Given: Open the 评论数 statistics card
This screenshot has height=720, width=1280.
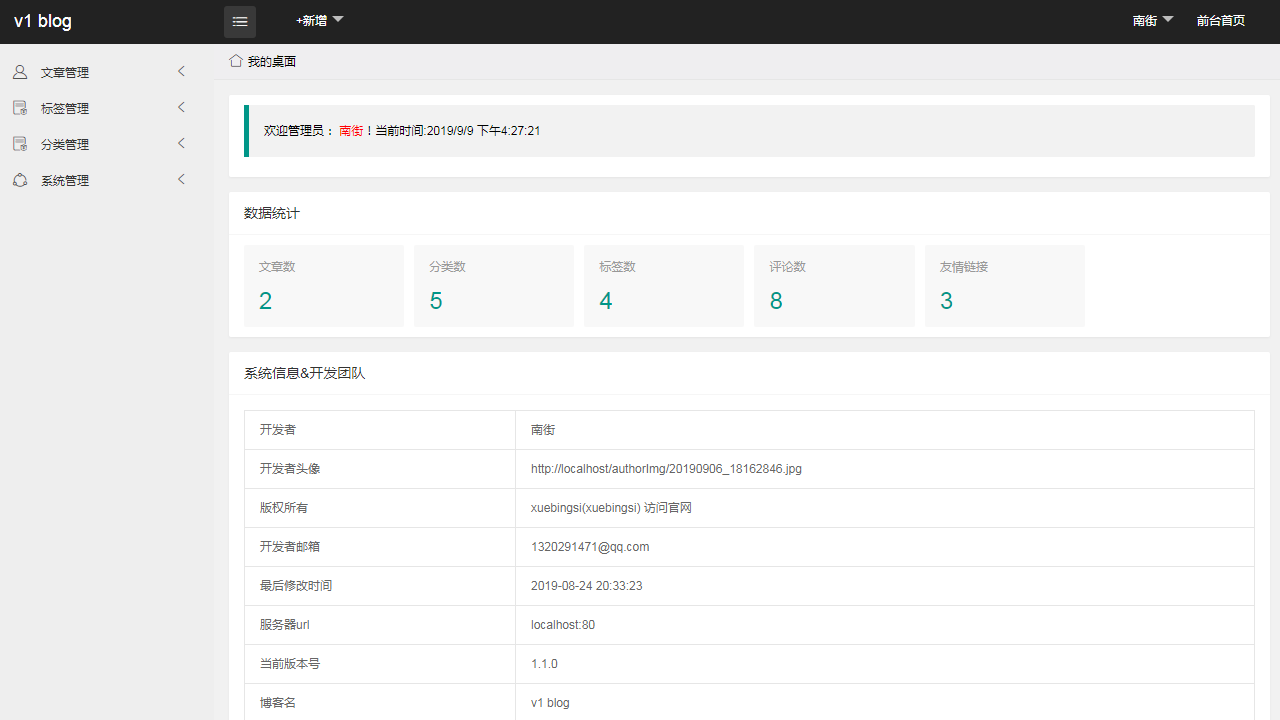Looking at the screenshot, I should (834, 286).
